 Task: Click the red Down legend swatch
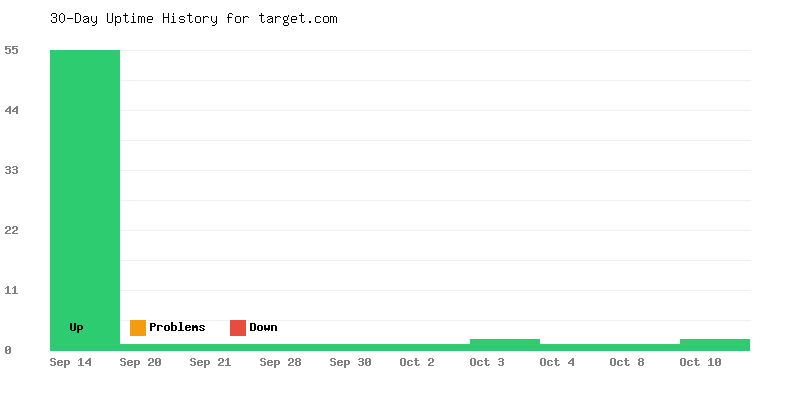click(238, 328)
